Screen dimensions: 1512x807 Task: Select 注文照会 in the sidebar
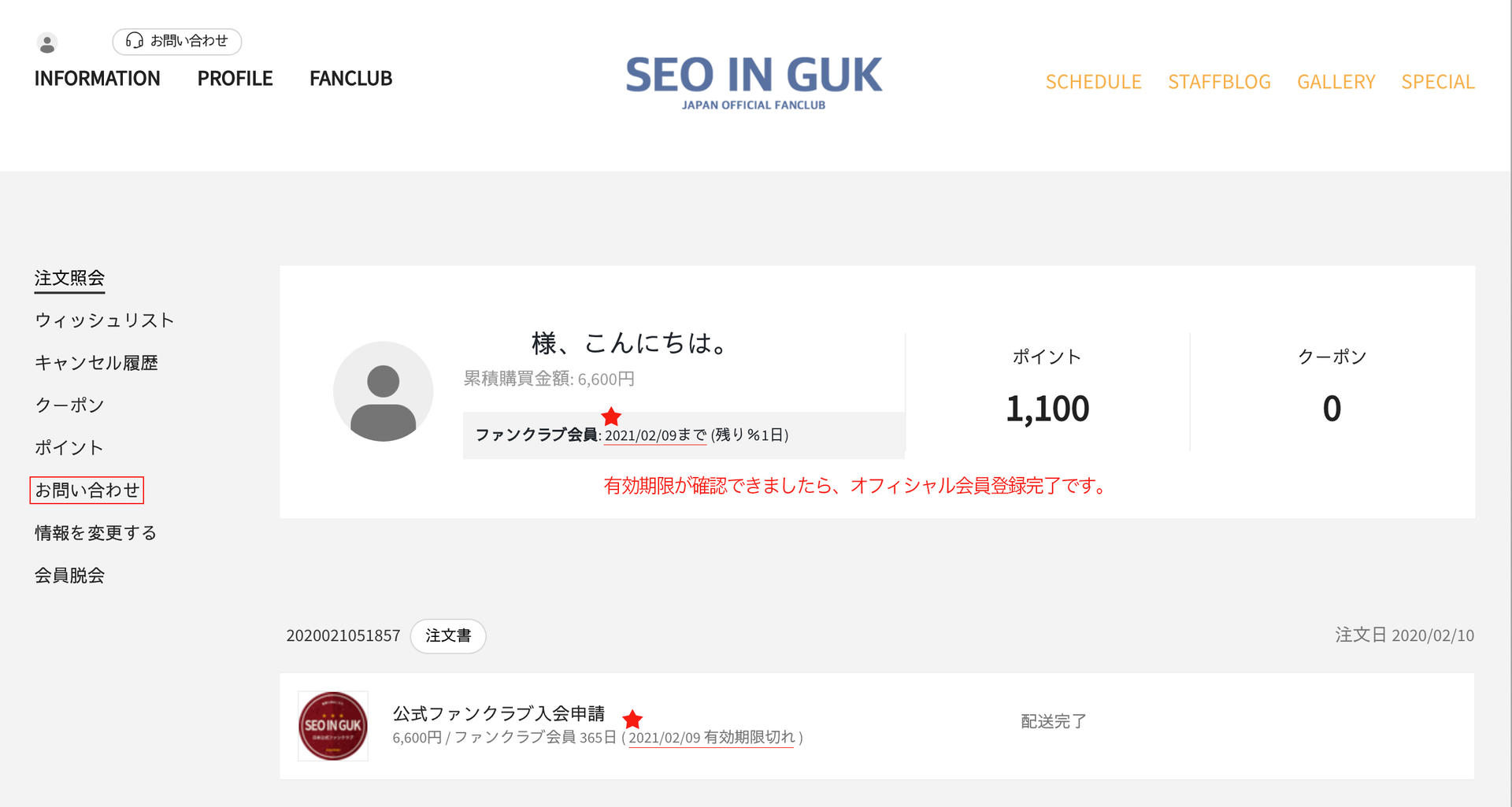click(69, 278)
